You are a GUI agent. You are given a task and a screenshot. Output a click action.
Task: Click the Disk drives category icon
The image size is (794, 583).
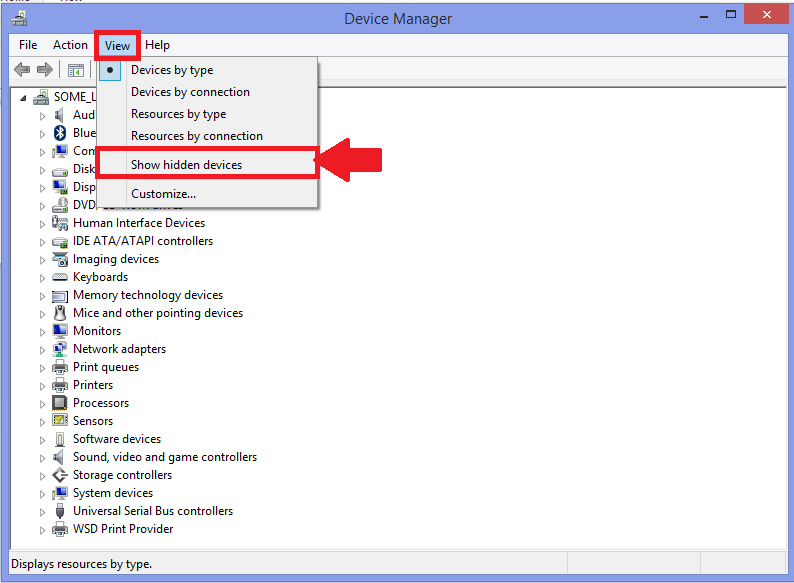[x=60, y=171]
